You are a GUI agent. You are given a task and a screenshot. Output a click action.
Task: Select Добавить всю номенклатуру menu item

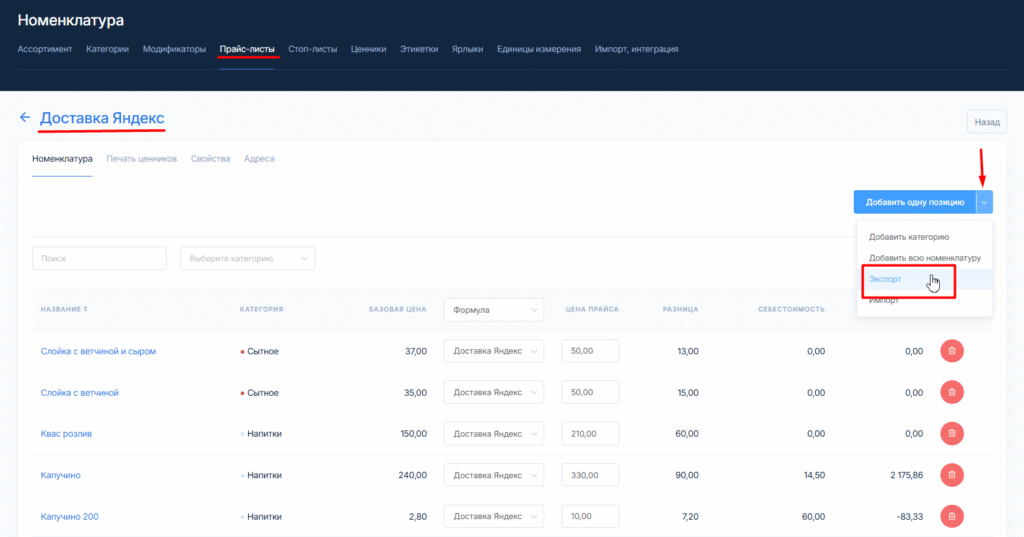coord(924,258)
